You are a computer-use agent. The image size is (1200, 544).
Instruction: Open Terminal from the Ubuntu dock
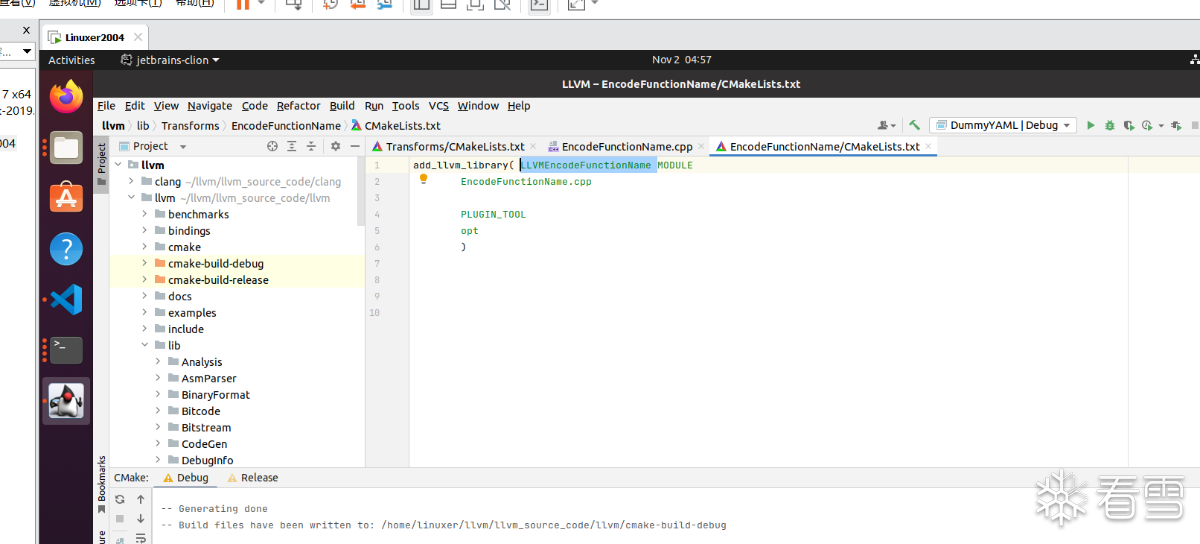pyautogui.click(x=66, y=349)
